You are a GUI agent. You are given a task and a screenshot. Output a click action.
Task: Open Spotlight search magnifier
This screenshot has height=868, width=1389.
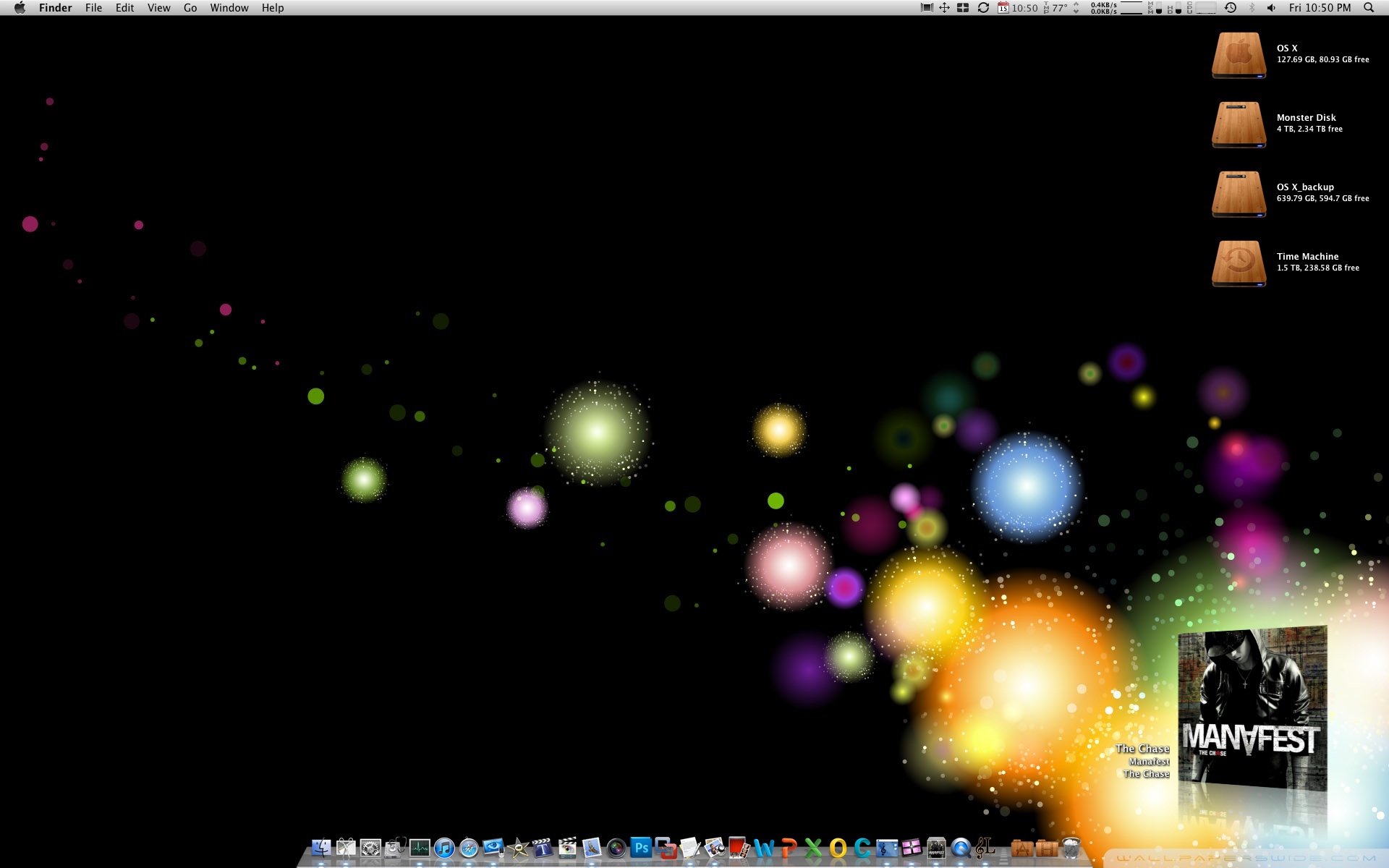(x=1369, y=8)
